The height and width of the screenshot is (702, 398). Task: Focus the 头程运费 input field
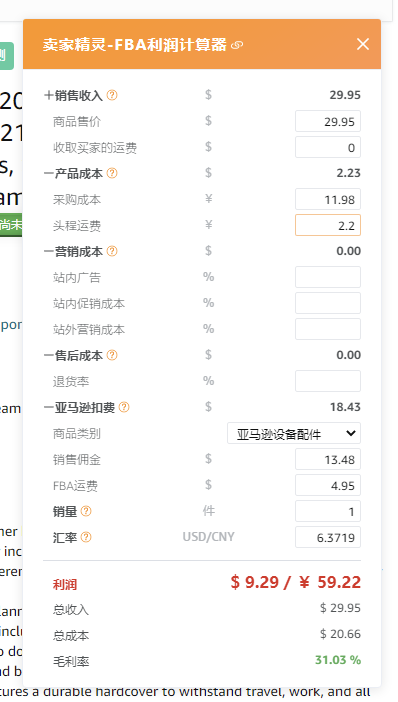click(328, 225)
